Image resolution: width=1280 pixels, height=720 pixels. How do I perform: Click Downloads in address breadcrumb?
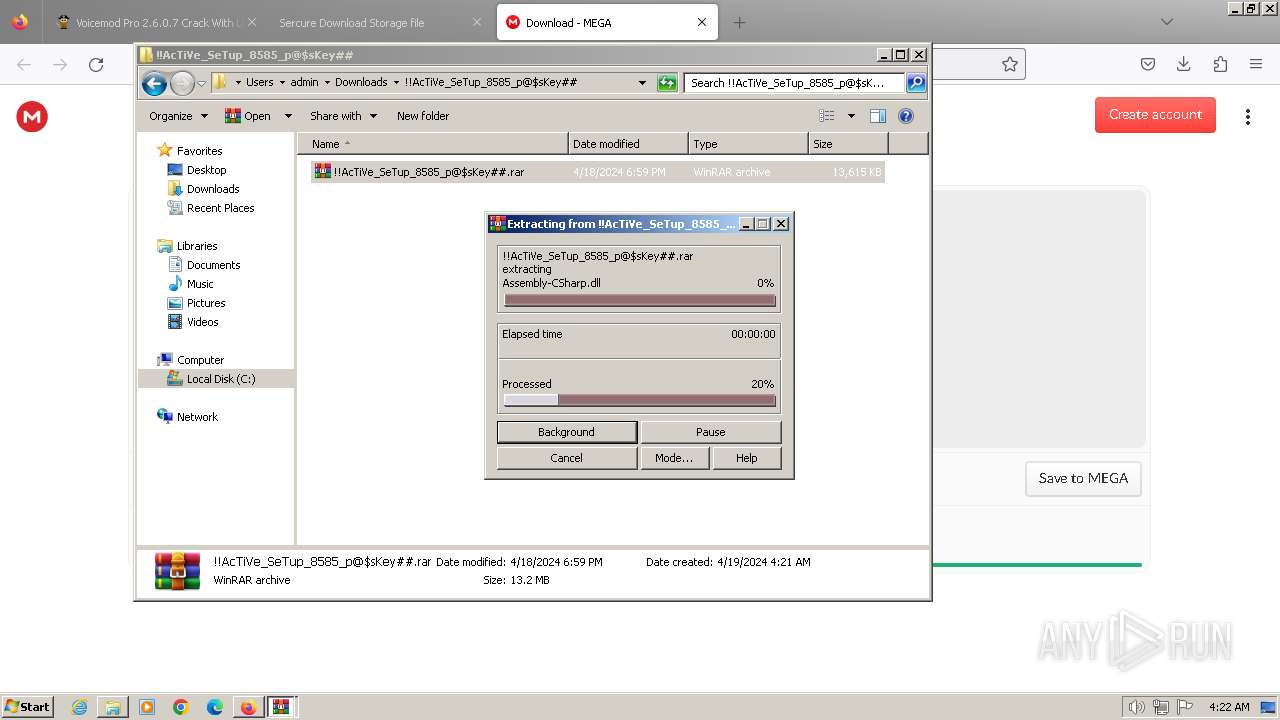361,83
